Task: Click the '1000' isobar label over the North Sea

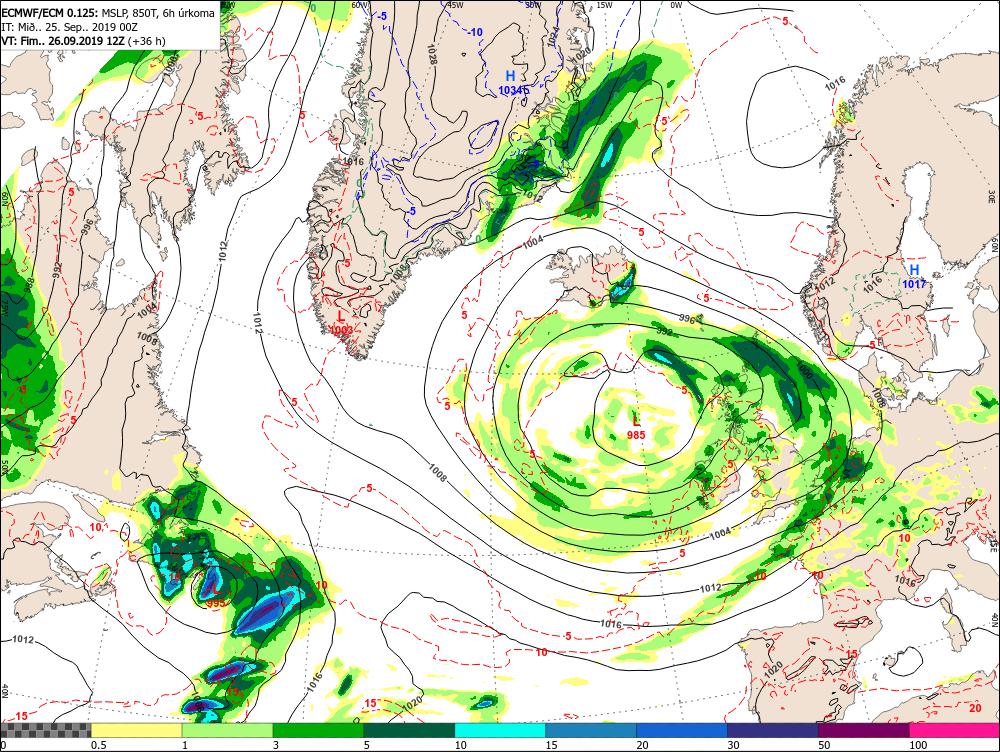Action: pyautogui.click(x=804, y=371)
